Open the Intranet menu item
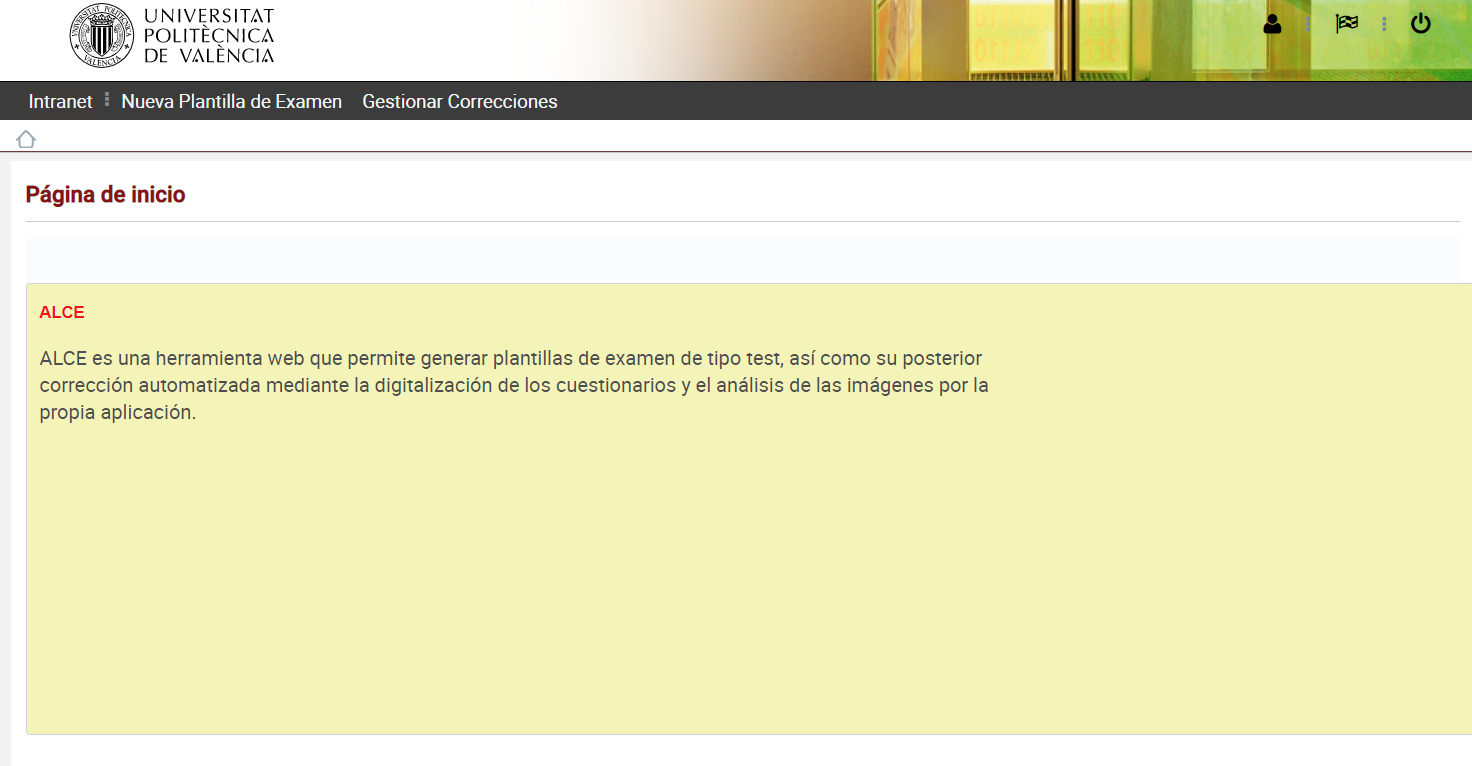This screenshot has width=1472, height=766. (x=60, y=101)
